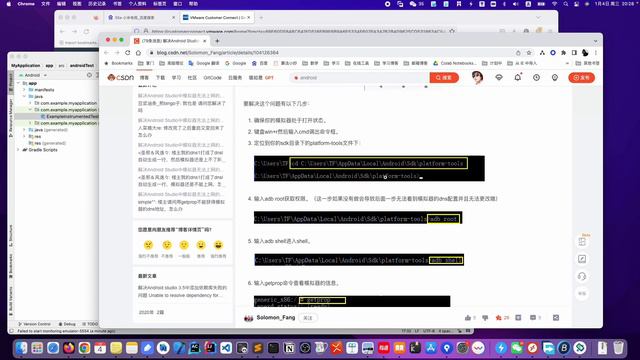Viewport: 640px width, 360px height.
Task: Click the CSDN history clock icon
Action: 536,78
